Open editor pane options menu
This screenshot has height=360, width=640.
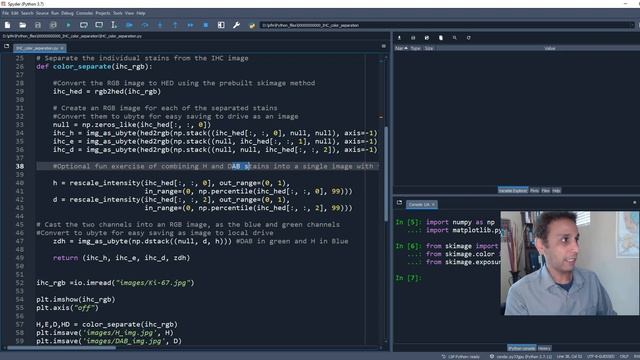pyautogui.click(x=384, y=47)
